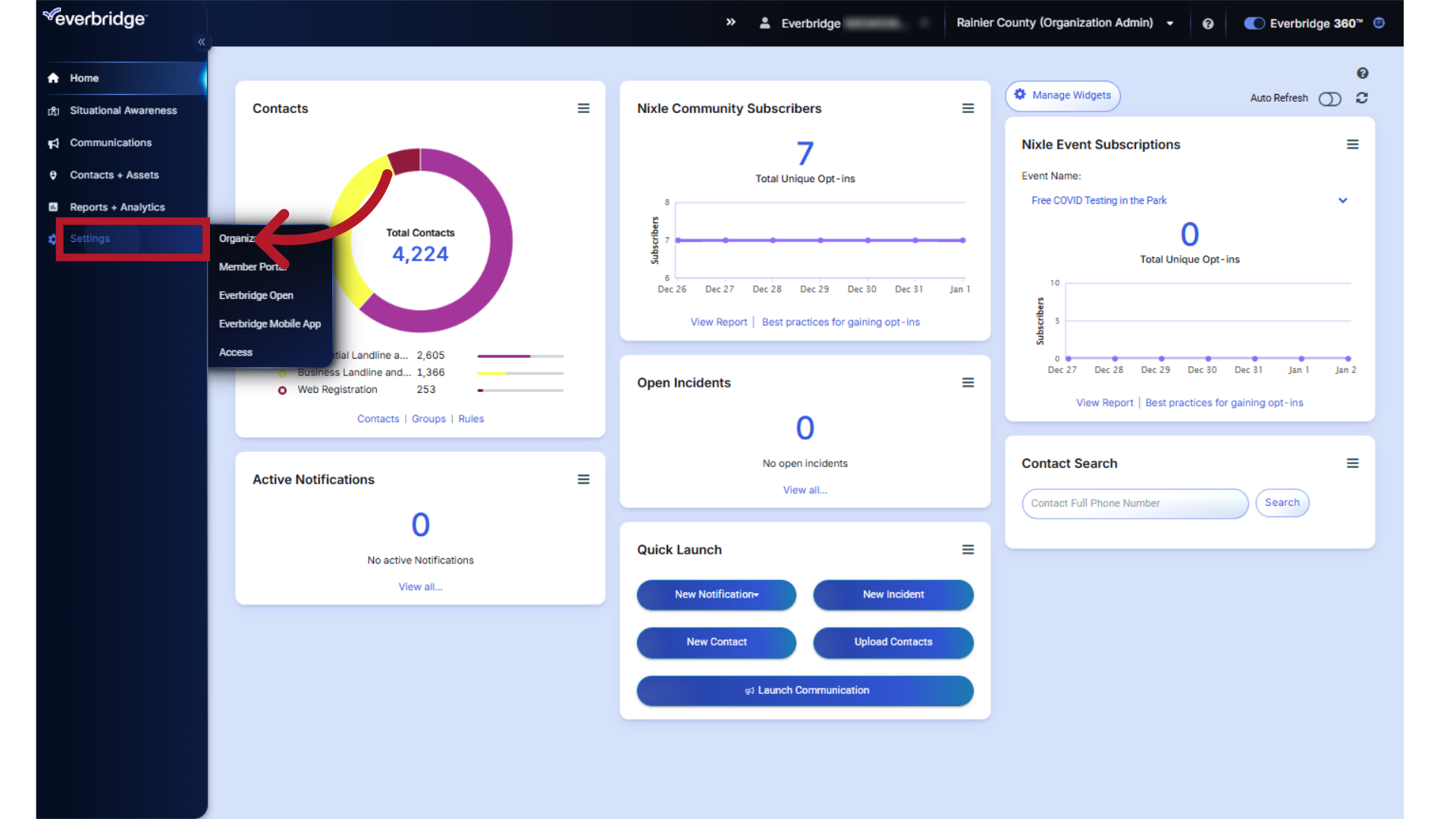Viewport: 1456px width, 819px height.
Task: Click the refresh dashboard icon
Action: point(1362,98)
